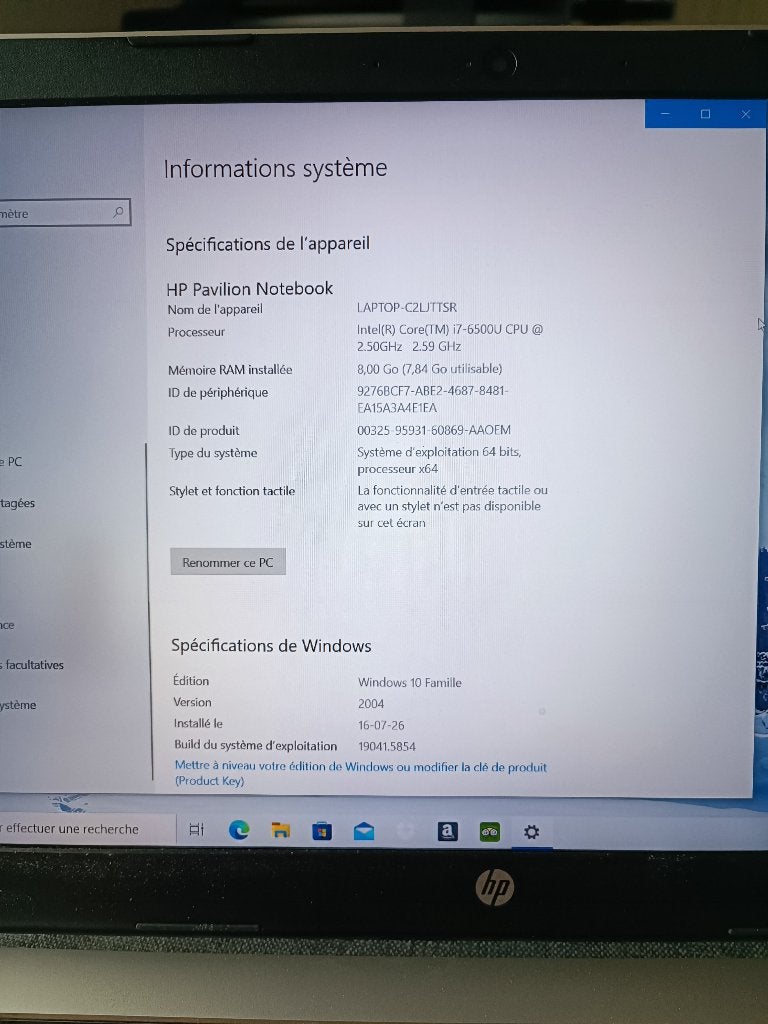The height and width of the screenshot is (1024, 768).
Task: Click the 'Informations système' page title
Action: click(x=275, y=168)
